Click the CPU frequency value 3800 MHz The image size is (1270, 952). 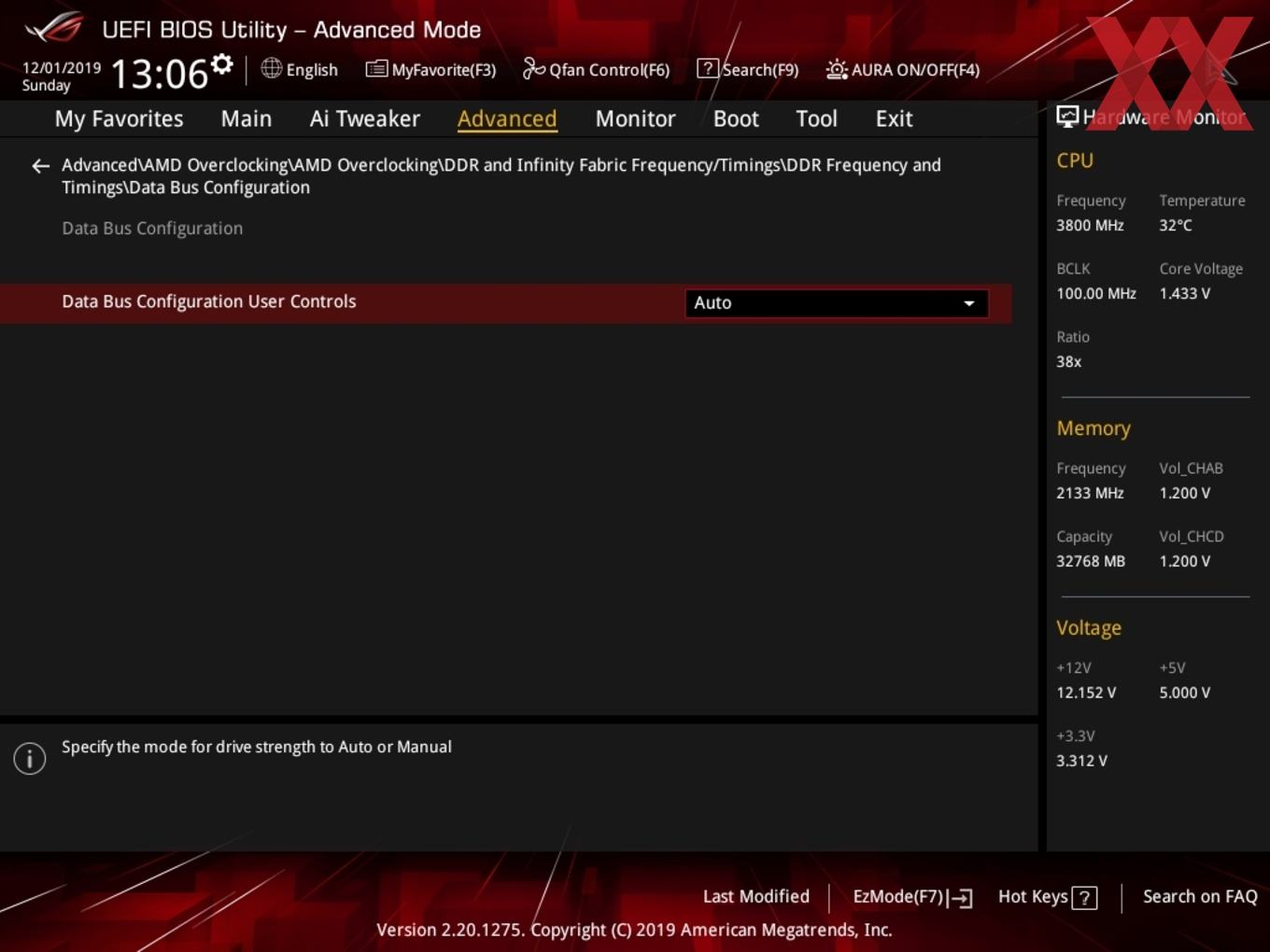click(x=1090, y=225)
